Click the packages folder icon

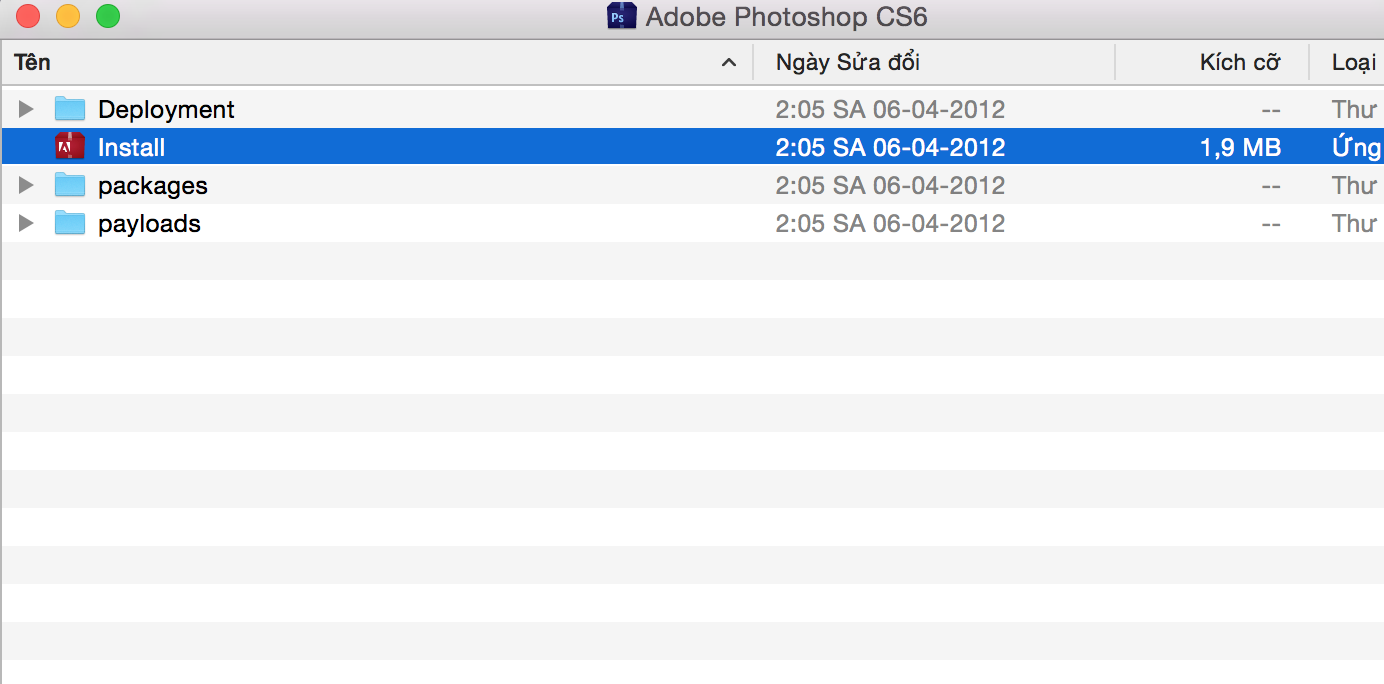point(70,185)
